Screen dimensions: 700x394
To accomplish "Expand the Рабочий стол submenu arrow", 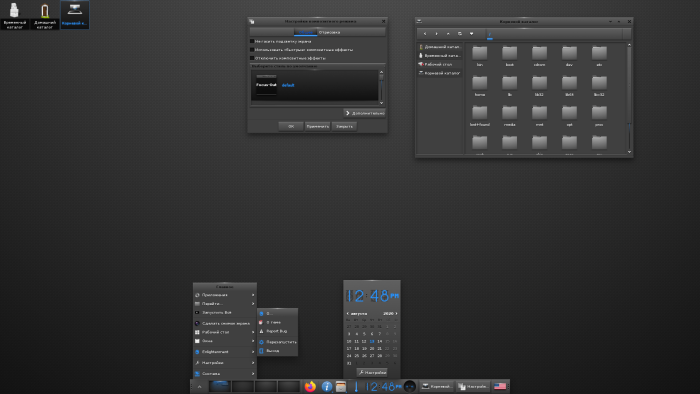I will click(x=253, y=332).
